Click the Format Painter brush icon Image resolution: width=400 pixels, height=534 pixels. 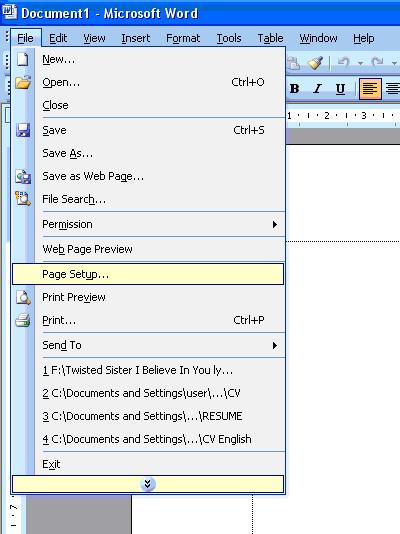click(315, 63)
